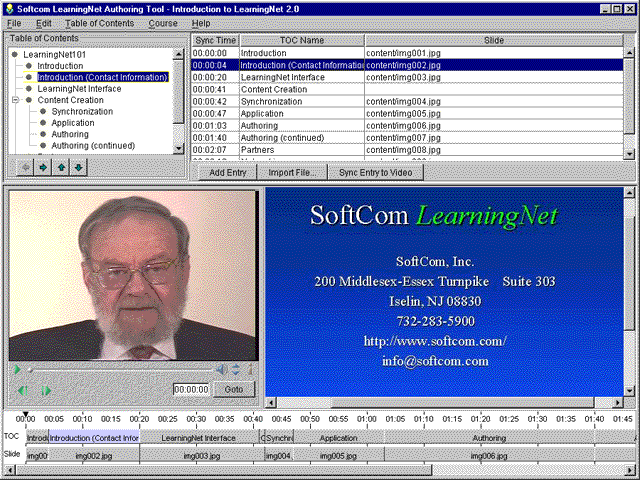The height and width of the screenshot is (480, 640).
Task: Select Content Creation in the TOC tree
Action: point(70,100)
